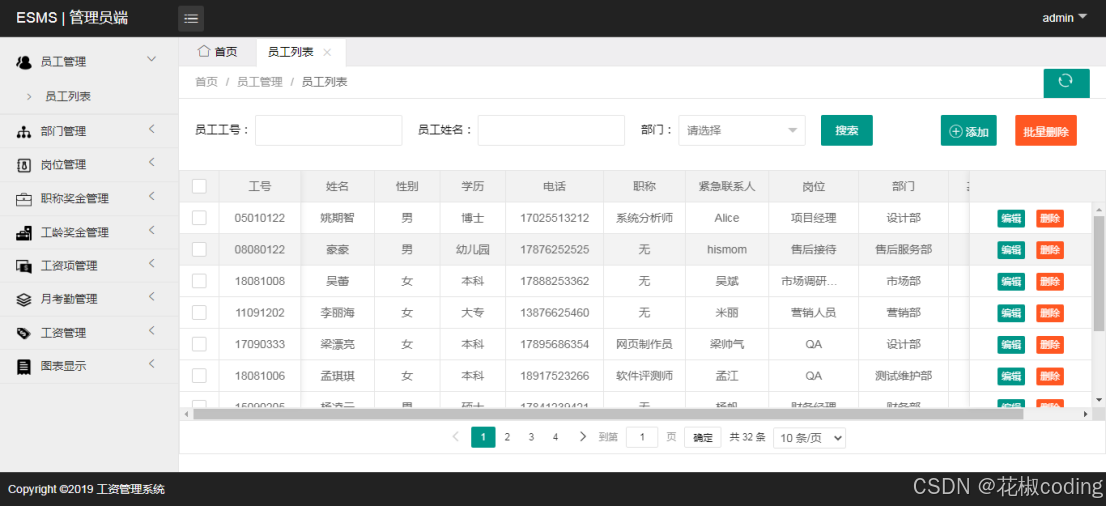Click the 工资项管理 icon

click(x=24, y=266)
